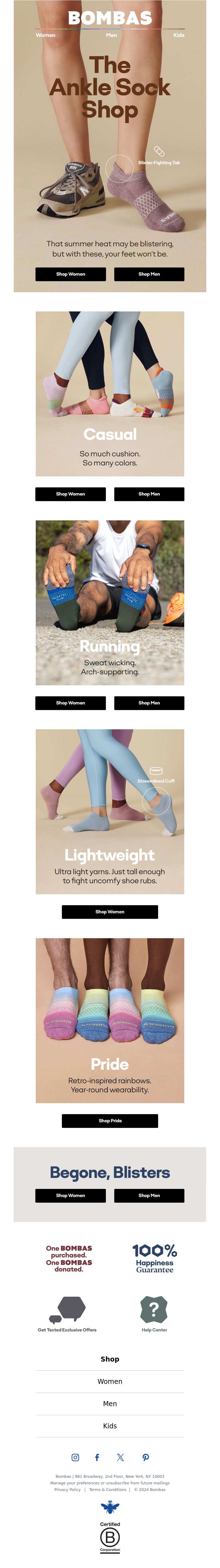Select the Kids tab in header
The width and height of the screenshot is (220, 1568).
click(x=178, y=35)
